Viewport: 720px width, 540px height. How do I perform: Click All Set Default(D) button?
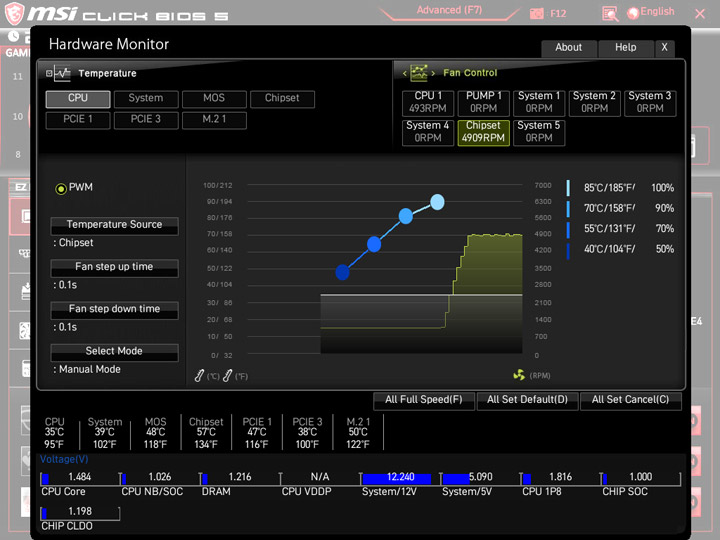click(528, 400)
